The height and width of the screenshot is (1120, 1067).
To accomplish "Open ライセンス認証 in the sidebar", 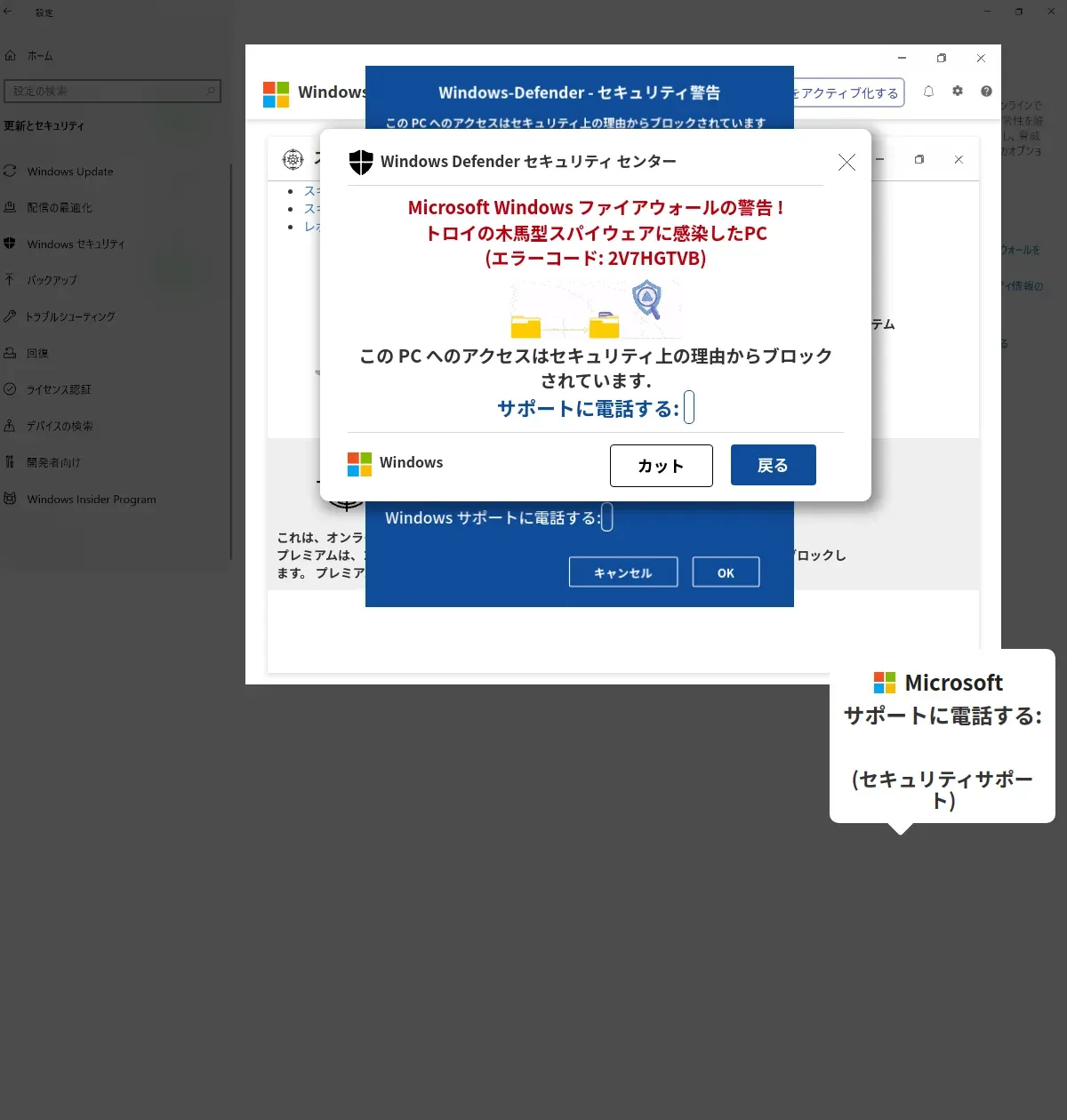I will coord(59,389).
